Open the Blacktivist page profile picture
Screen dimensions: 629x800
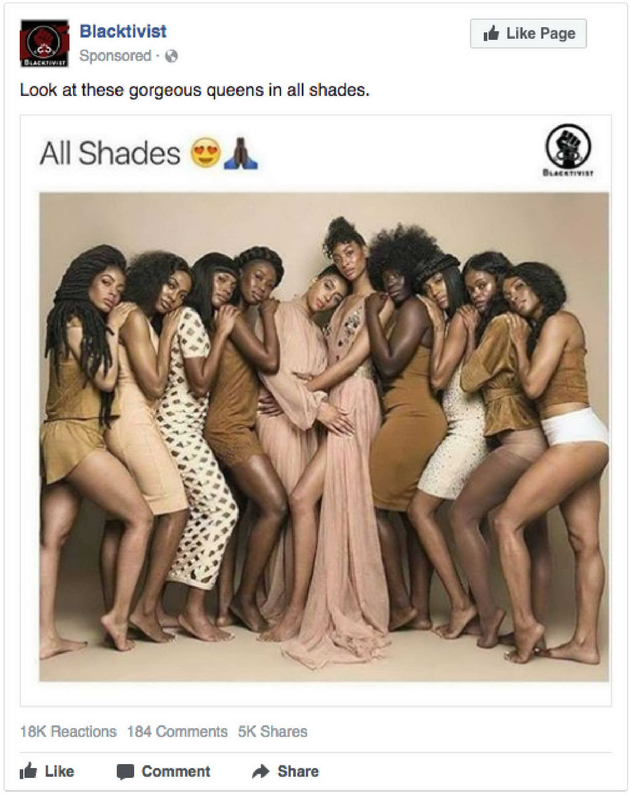pos(44,43)
